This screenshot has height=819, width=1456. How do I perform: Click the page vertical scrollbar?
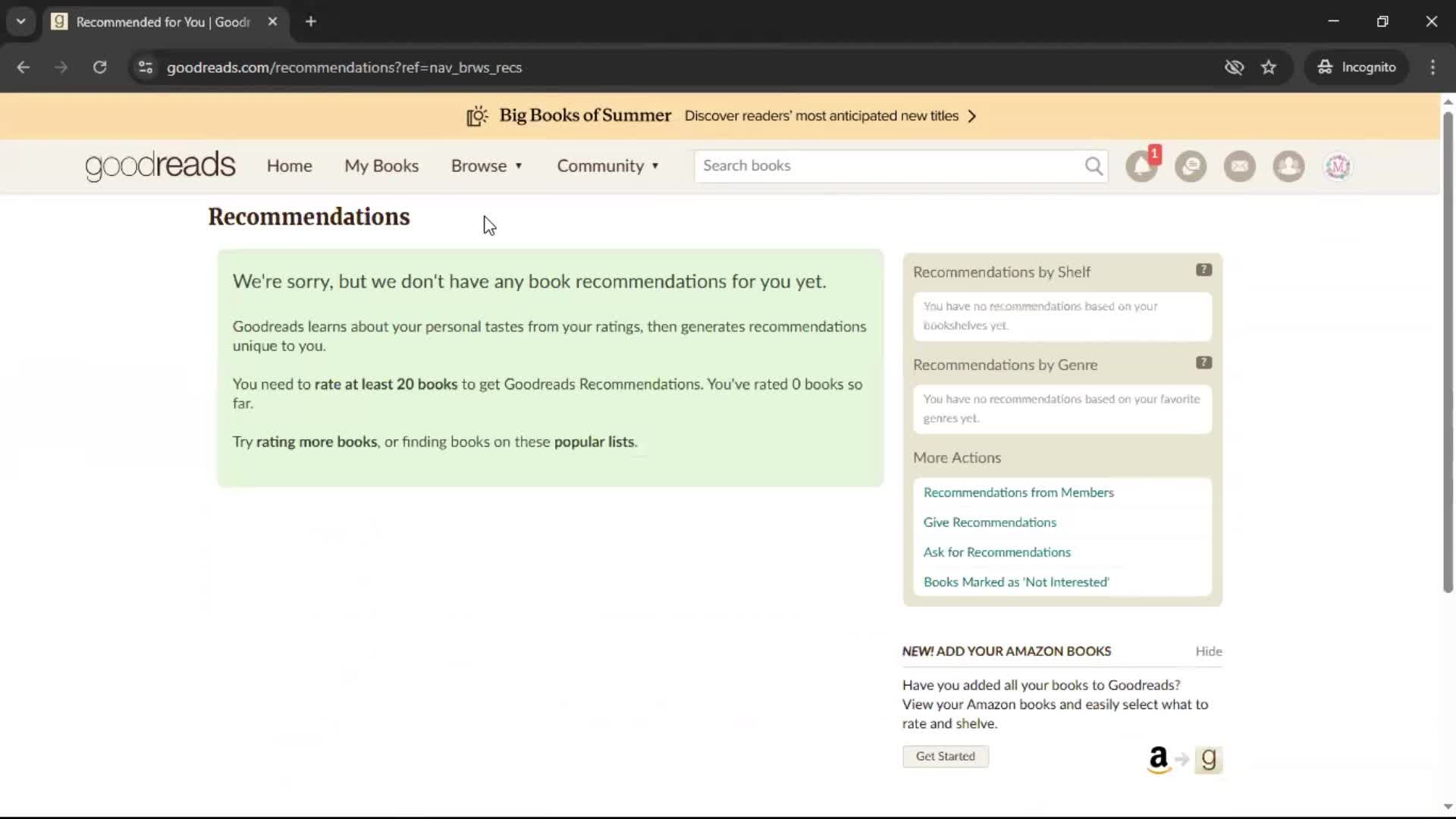coord(1448,353)
